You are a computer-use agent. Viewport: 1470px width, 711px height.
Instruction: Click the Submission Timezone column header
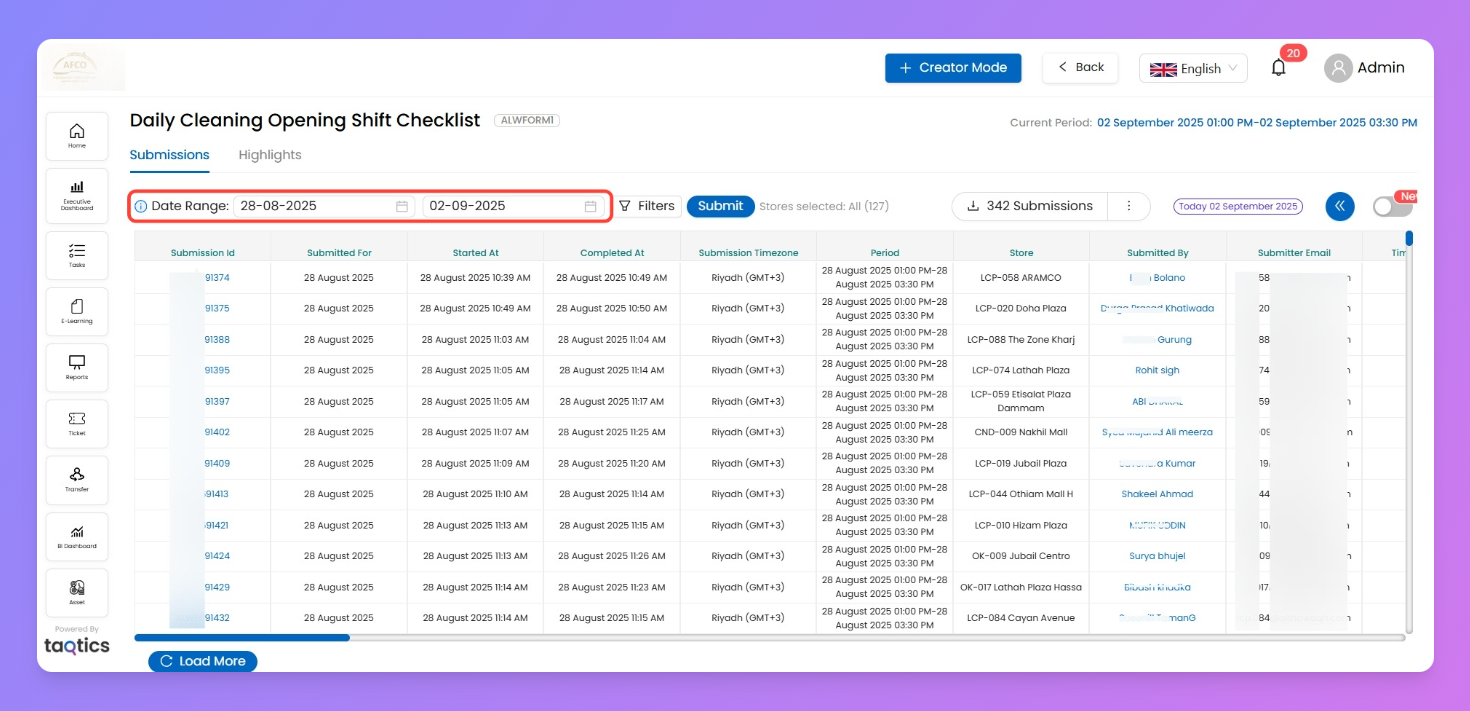[749, 253]
